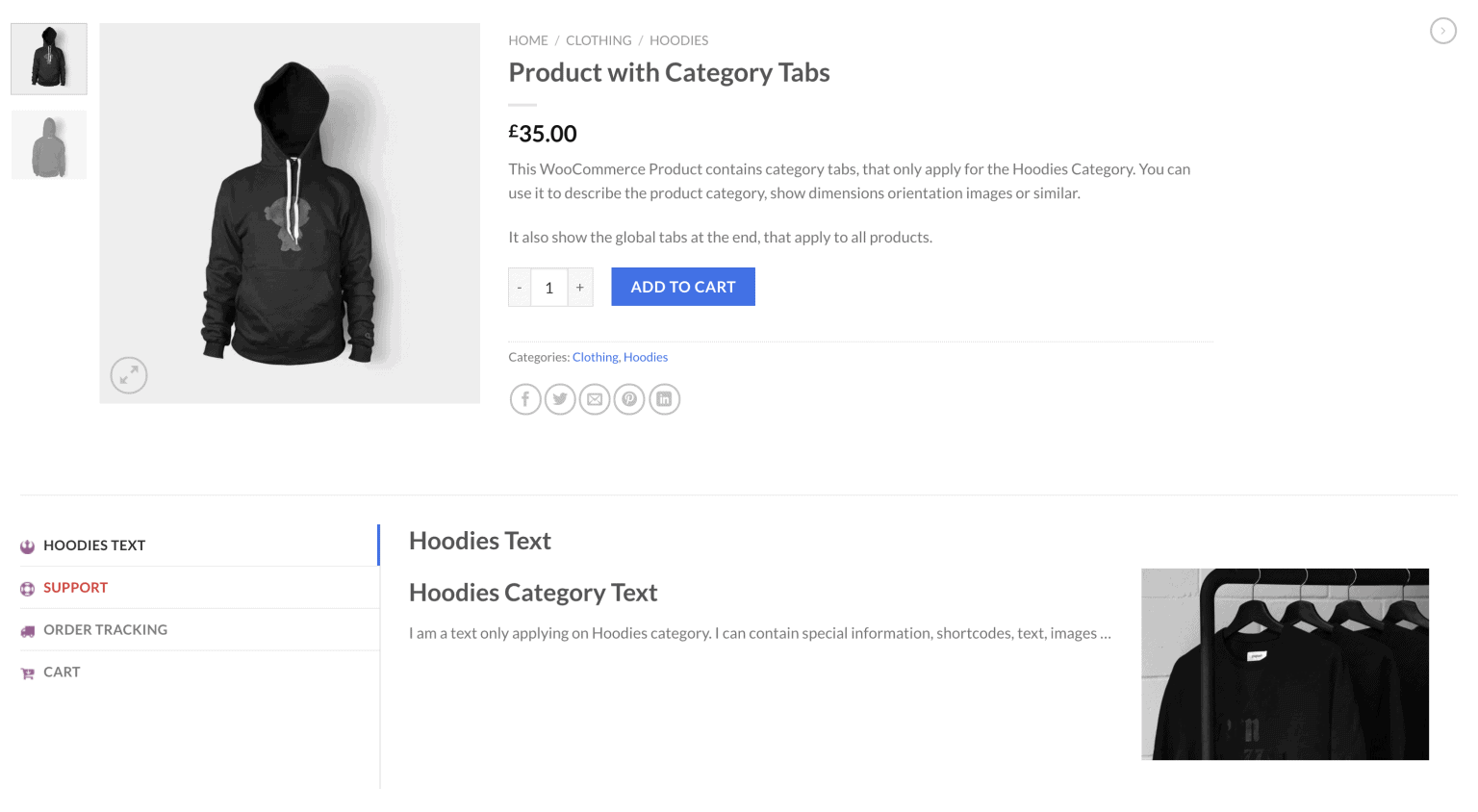This screenshot has height=812, width=1478.
Task: Open the image fullscreen zoom icon
Action: pos(129,375)
